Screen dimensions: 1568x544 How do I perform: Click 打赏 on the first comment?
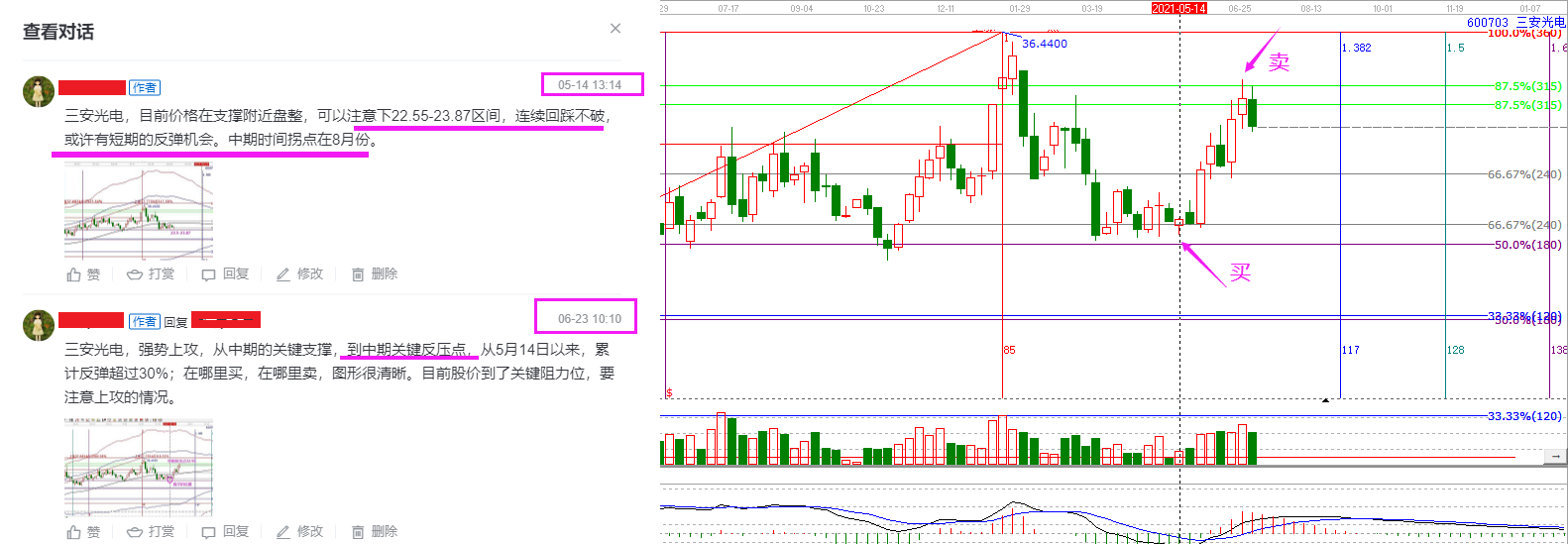click(x=151, y=274)
